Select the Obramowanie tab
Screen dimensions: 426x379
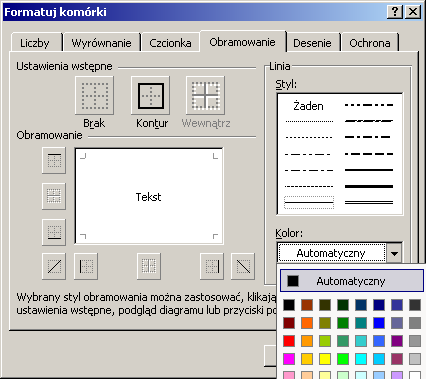click(x=242, y=42)
